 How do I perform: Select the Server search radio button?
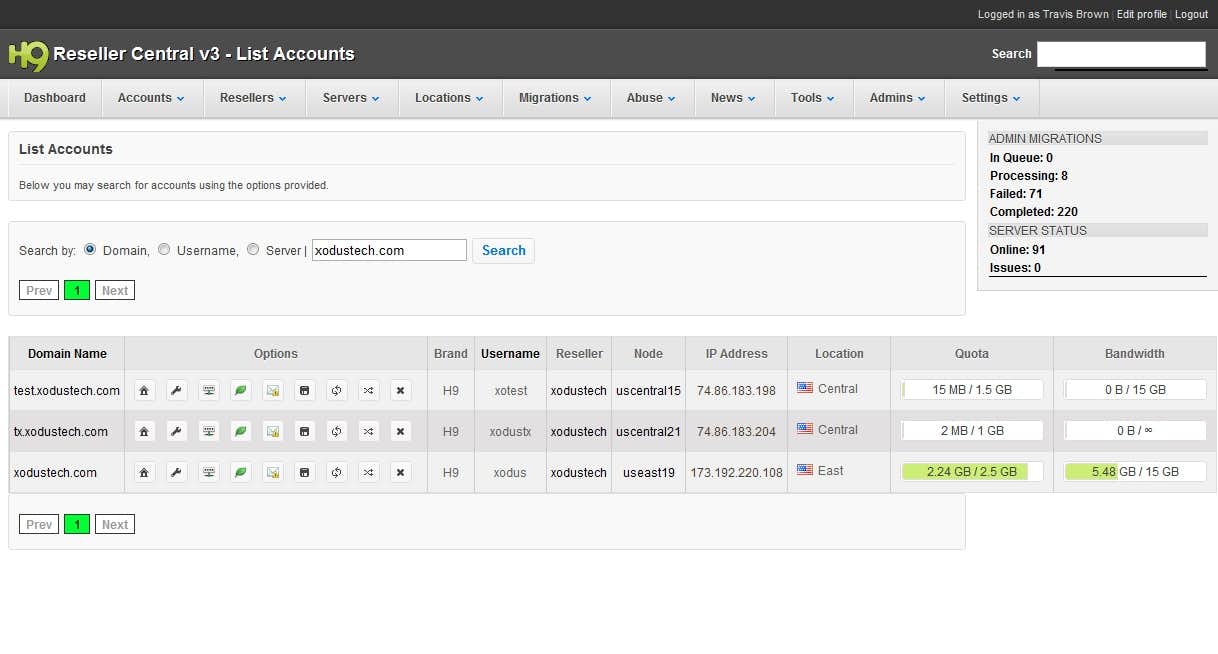pos(253,249)
